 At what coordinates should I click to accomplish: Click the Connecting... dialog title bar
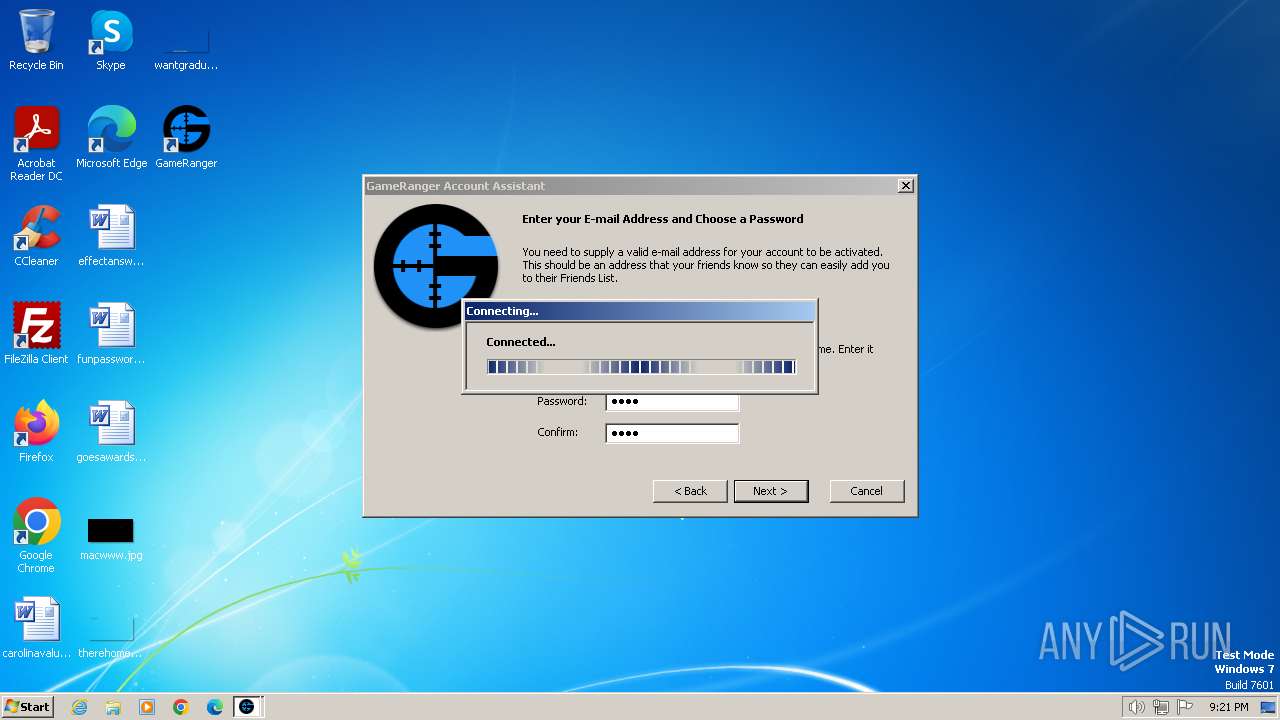pos(639,311)
